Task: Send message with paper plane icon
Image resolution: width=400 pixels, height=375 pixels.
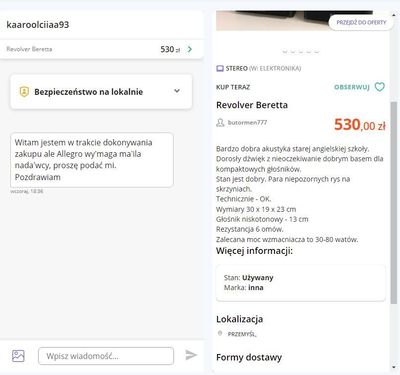Action: 191,355
